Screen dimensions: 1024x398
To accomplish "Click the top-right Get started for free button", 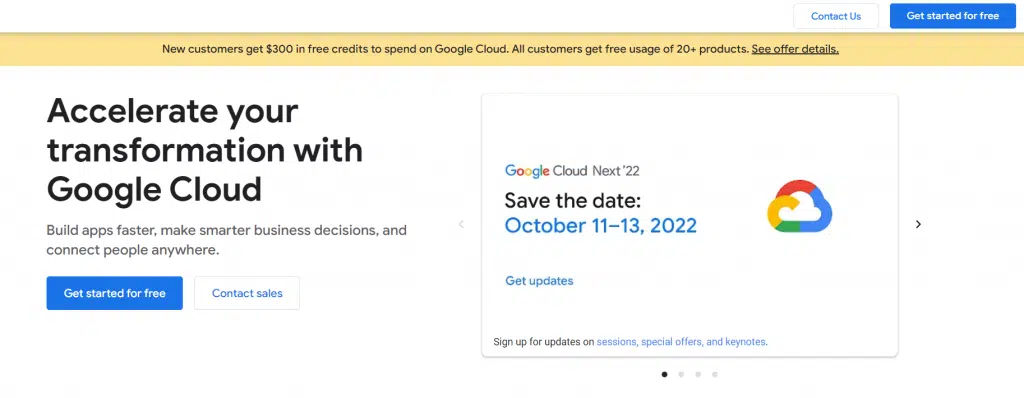I will tap(953, 16).
